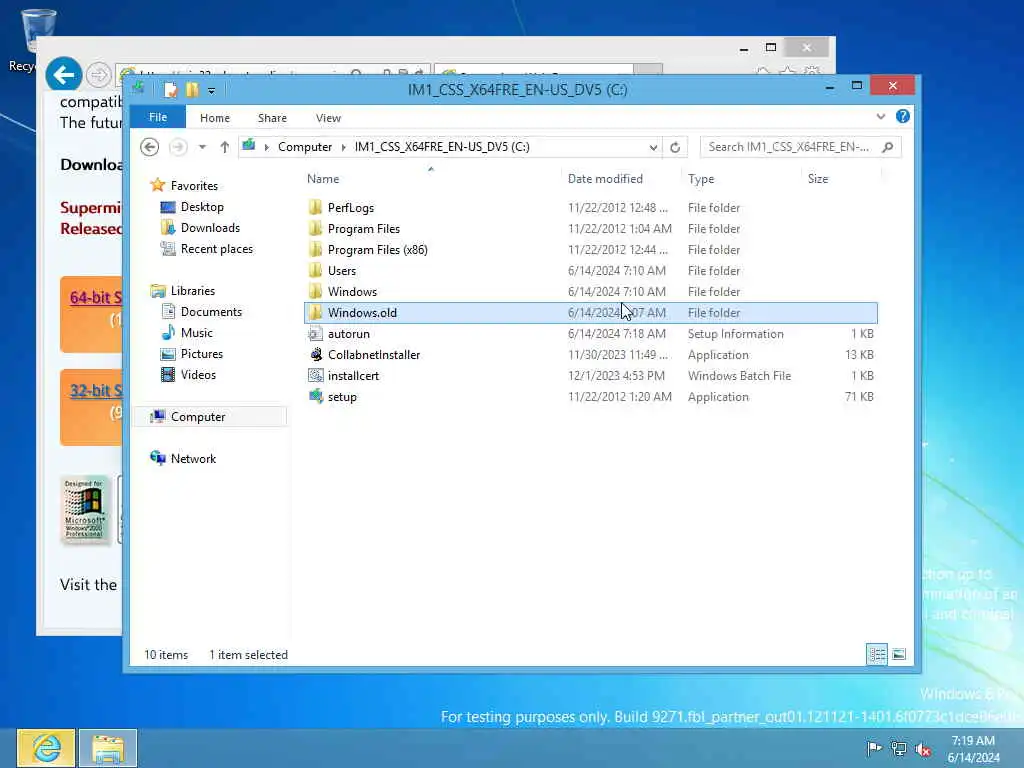1024x768 pixels.
Task: Select the setup application icon
Action: pos(315,396)
